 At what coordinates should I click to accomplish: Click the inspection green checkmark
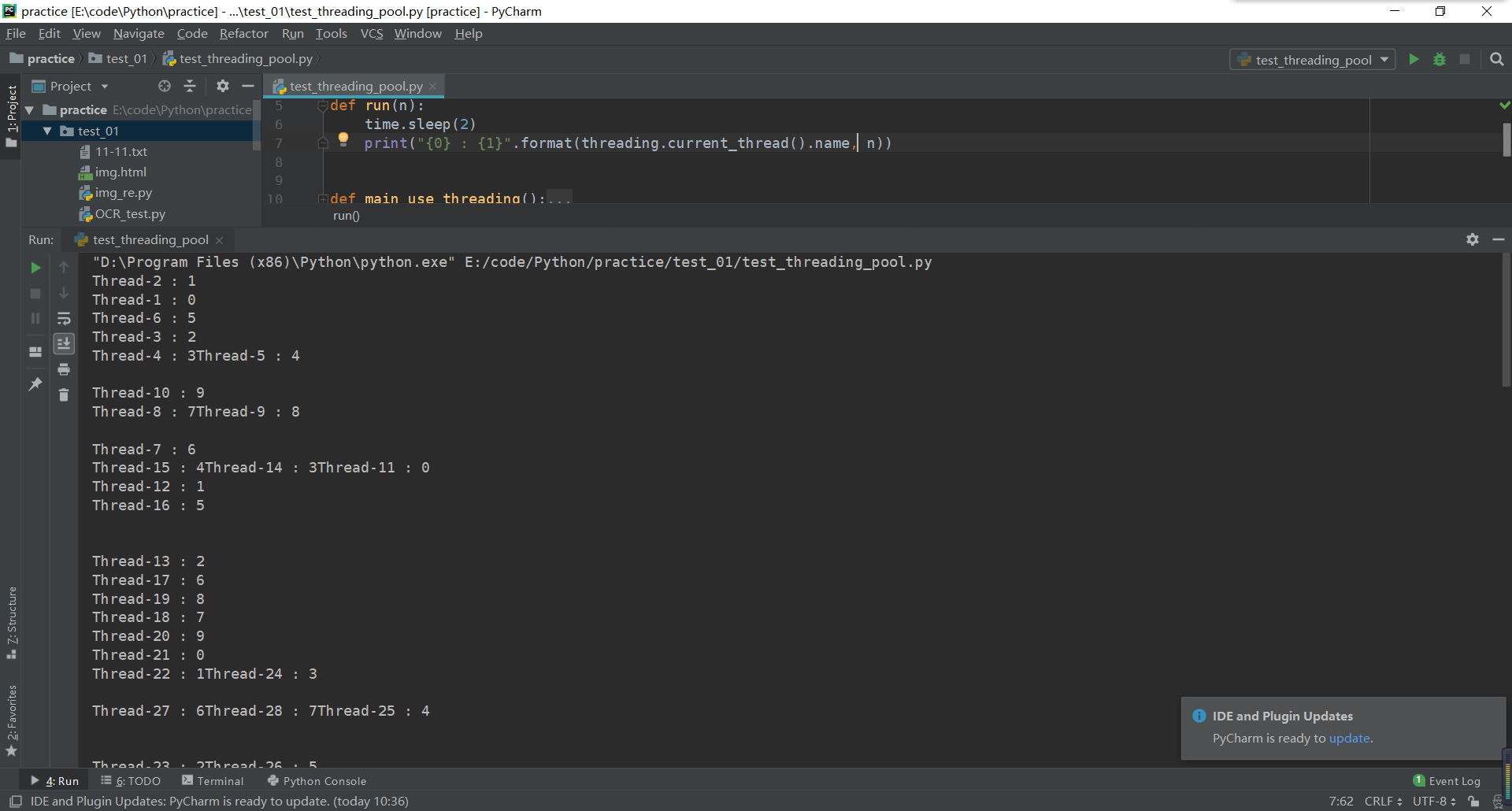pos(1505,105)
